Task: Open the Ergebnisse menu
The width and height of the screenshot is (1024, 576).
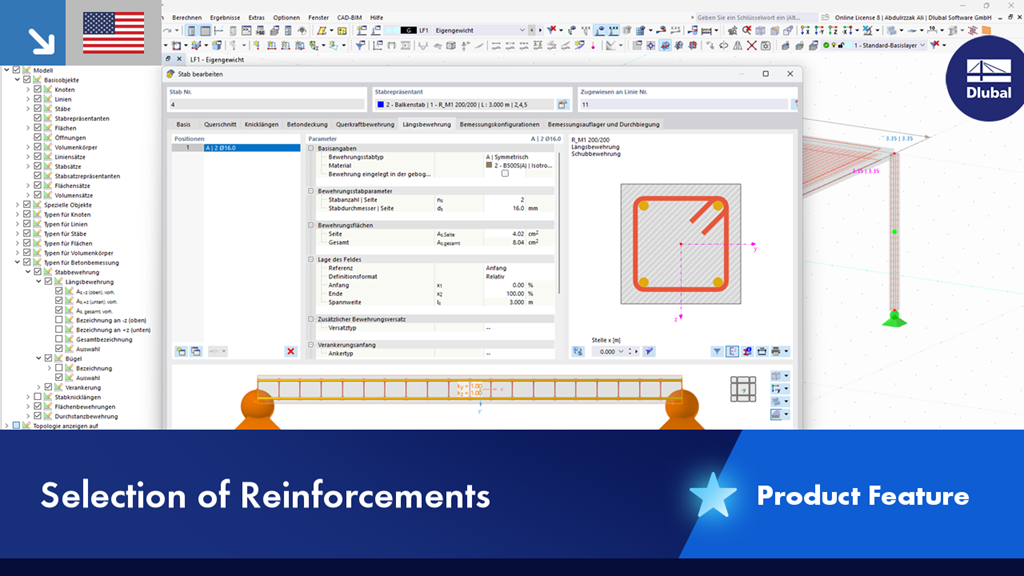Action: coord(225,18)
